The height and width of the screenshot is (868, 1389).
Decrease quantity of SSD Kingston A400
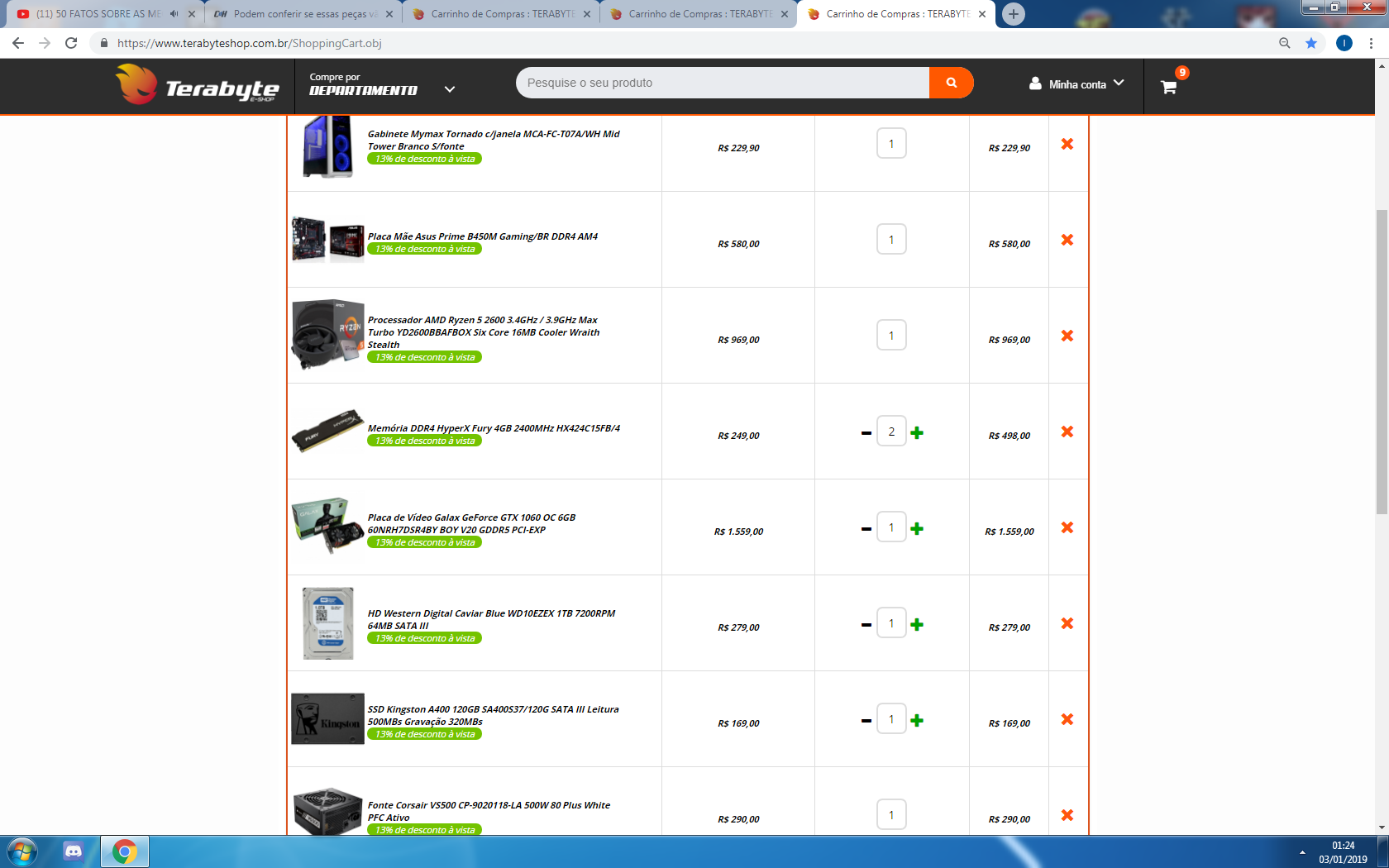(x=866, y=721)
